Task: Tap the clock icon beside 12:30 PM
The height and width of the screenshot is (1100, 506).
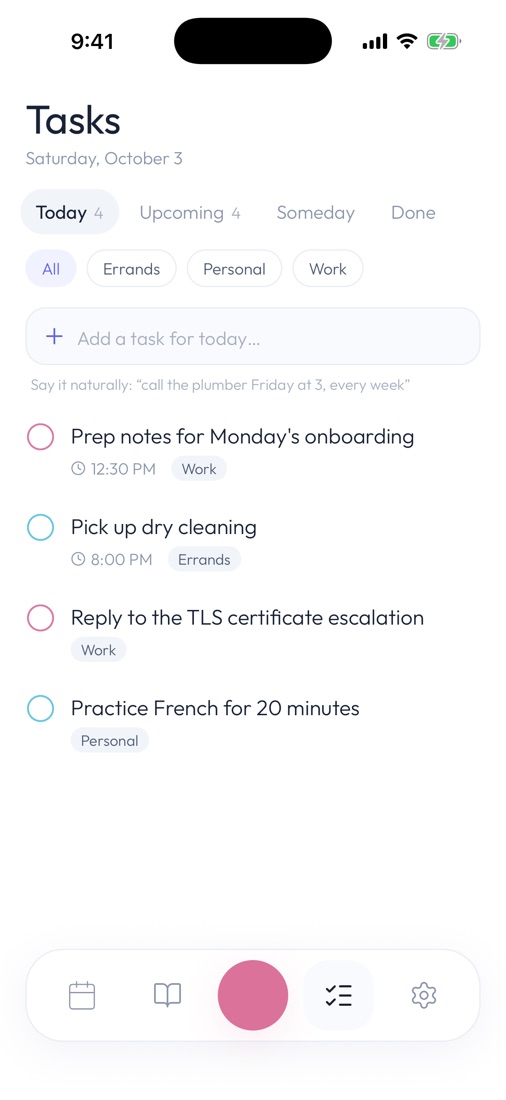Action: tap(78, 469)
